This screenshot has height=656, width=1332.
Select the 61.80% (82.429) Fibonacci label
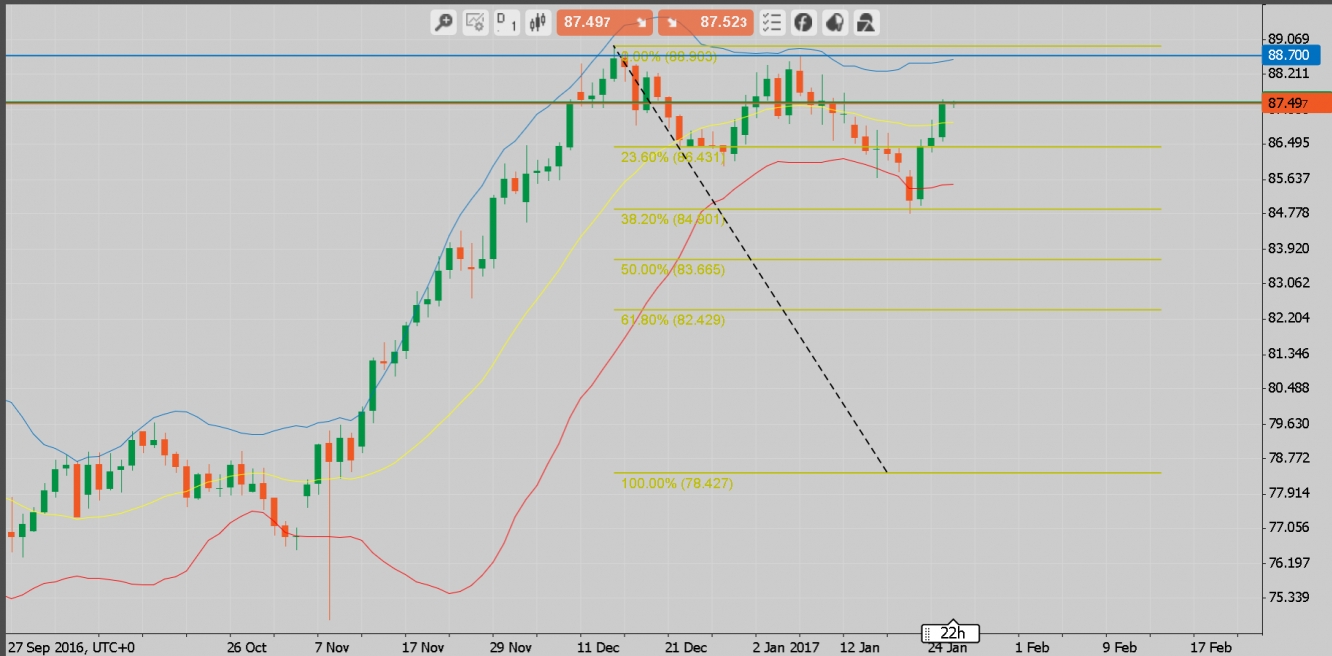pyautogui.click(x=673, y=319)
